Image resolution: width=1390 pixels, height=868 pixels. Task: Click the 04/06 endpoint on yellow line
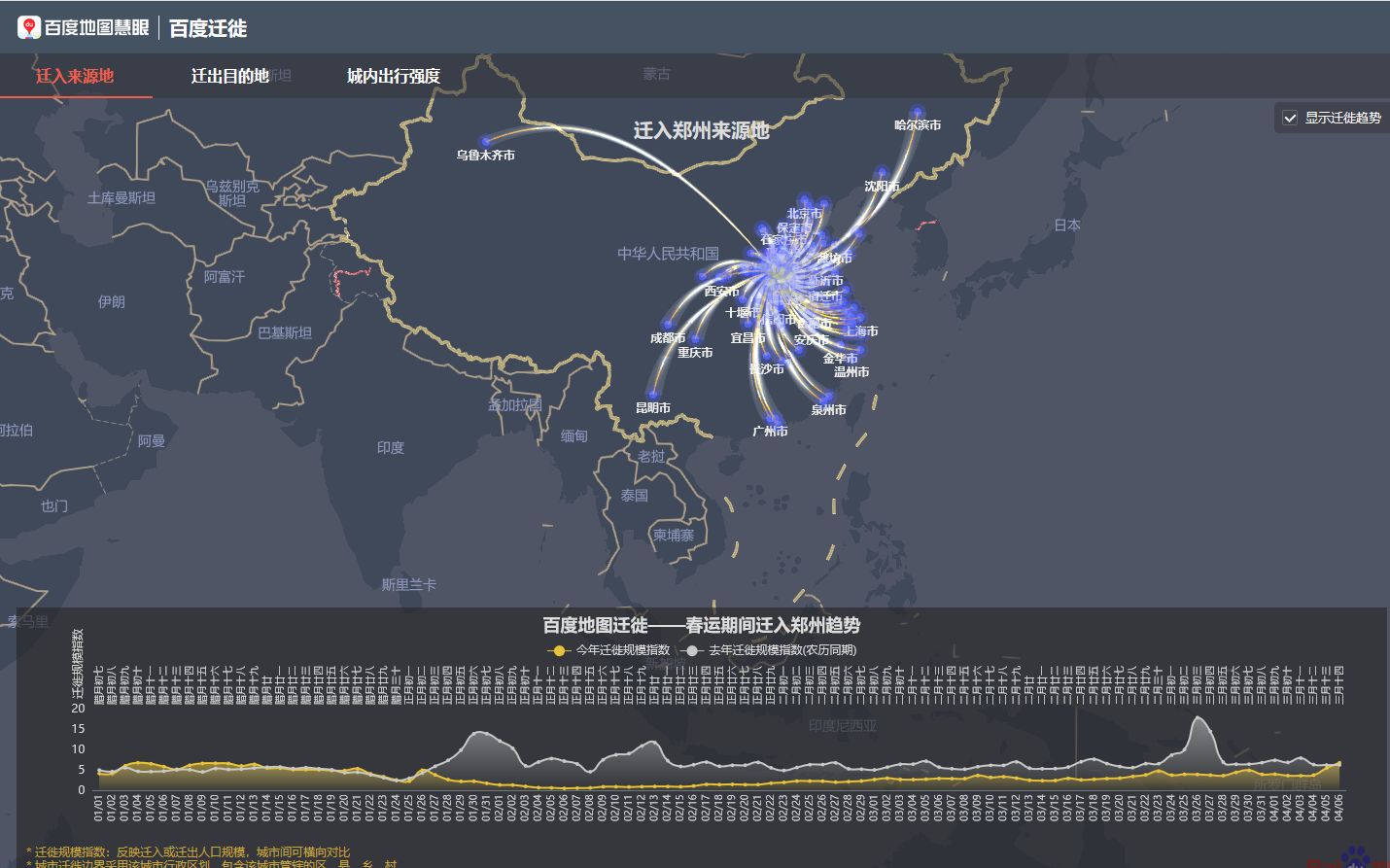coord(1339,763)
